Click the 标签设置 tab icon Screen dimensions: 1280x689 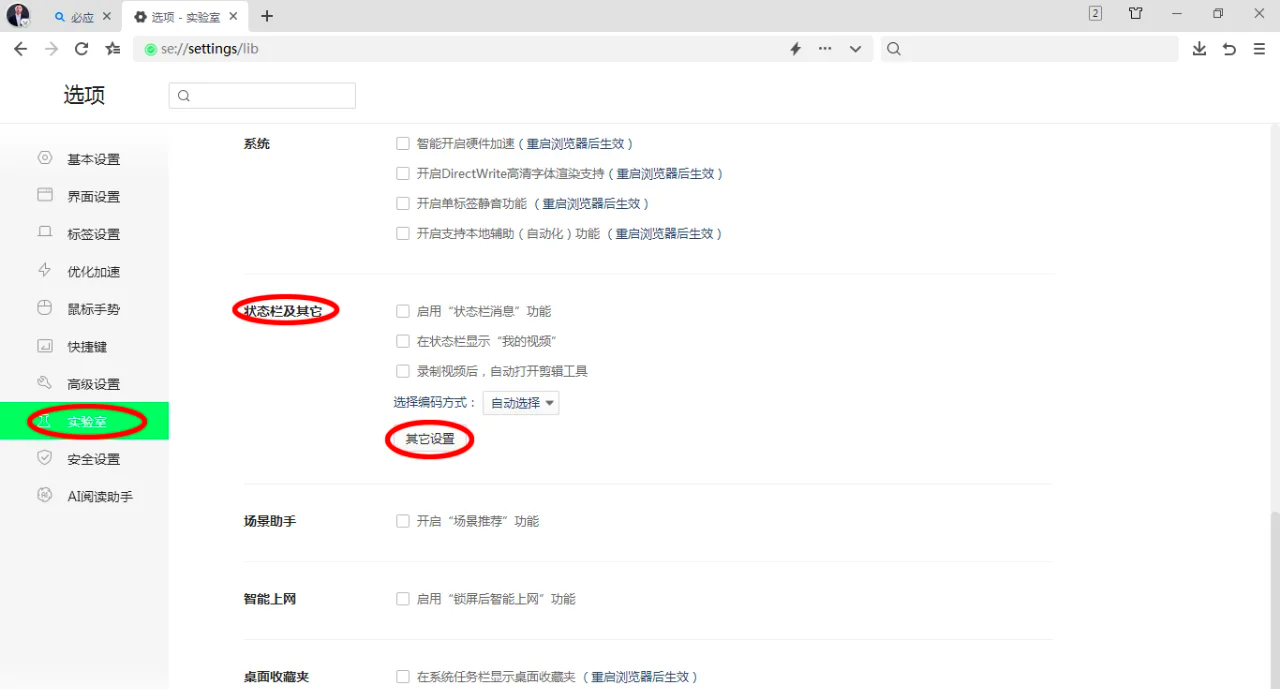[x=45, y=233]
